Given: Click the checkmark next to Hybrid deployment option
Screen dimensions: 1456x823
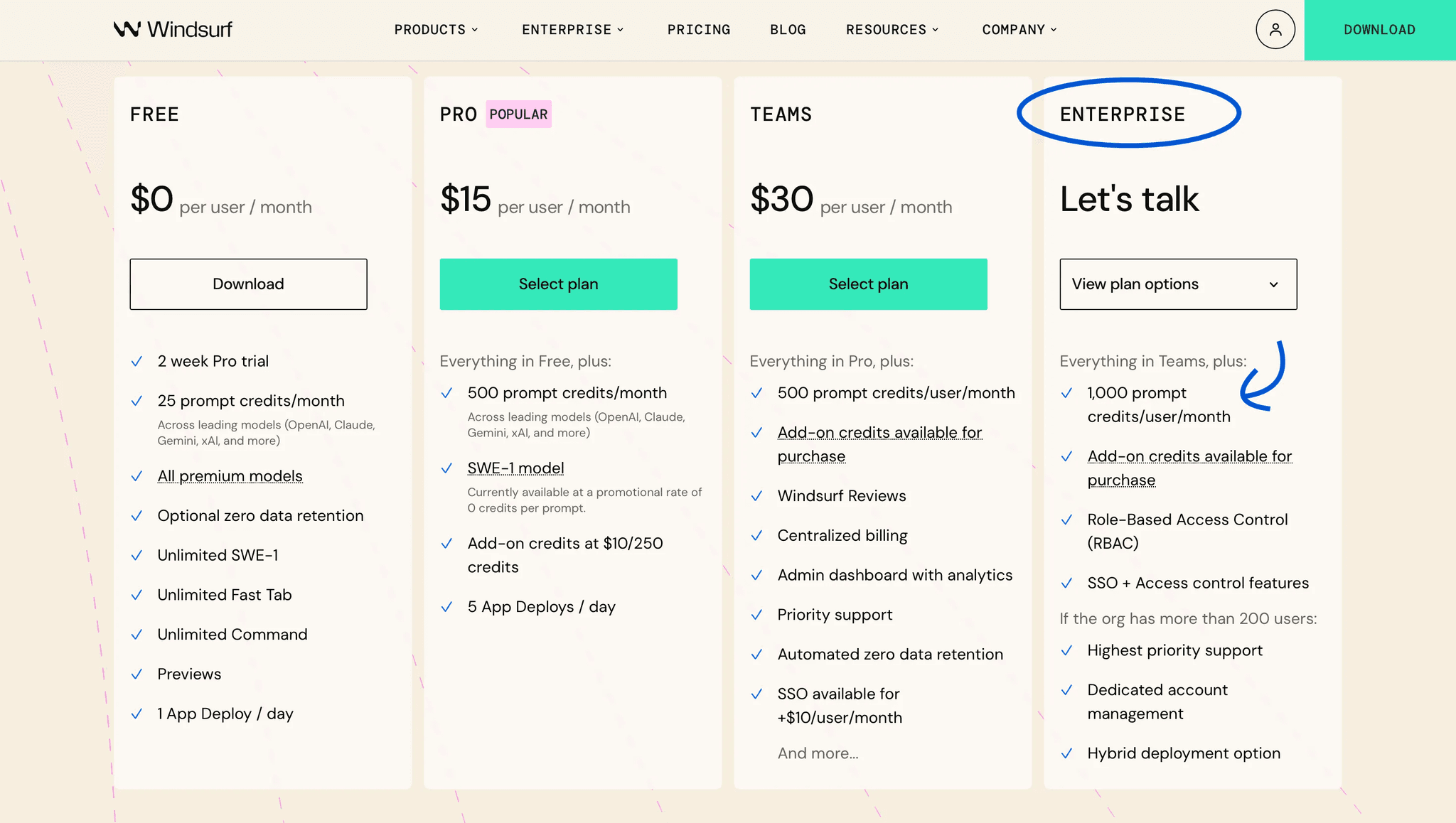Looking at the screenshot, I should (1066, 753).
